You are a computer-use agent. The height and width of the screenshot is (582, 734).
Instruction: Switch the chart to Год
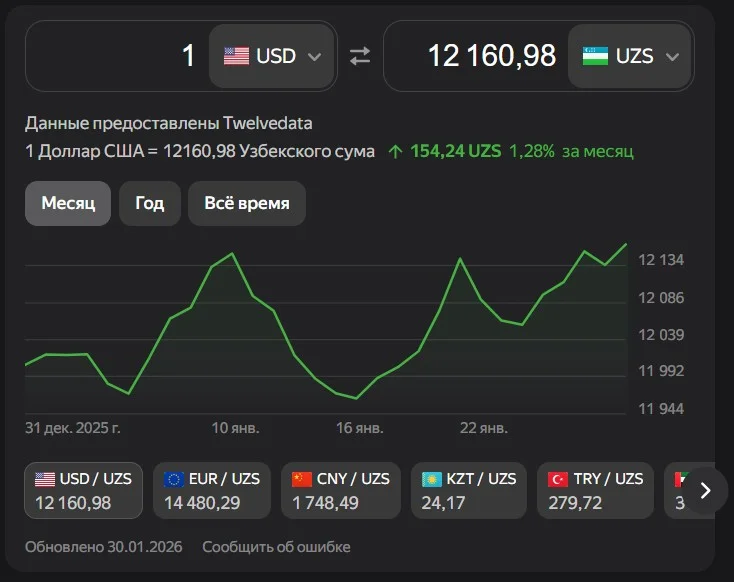[149, 203]
